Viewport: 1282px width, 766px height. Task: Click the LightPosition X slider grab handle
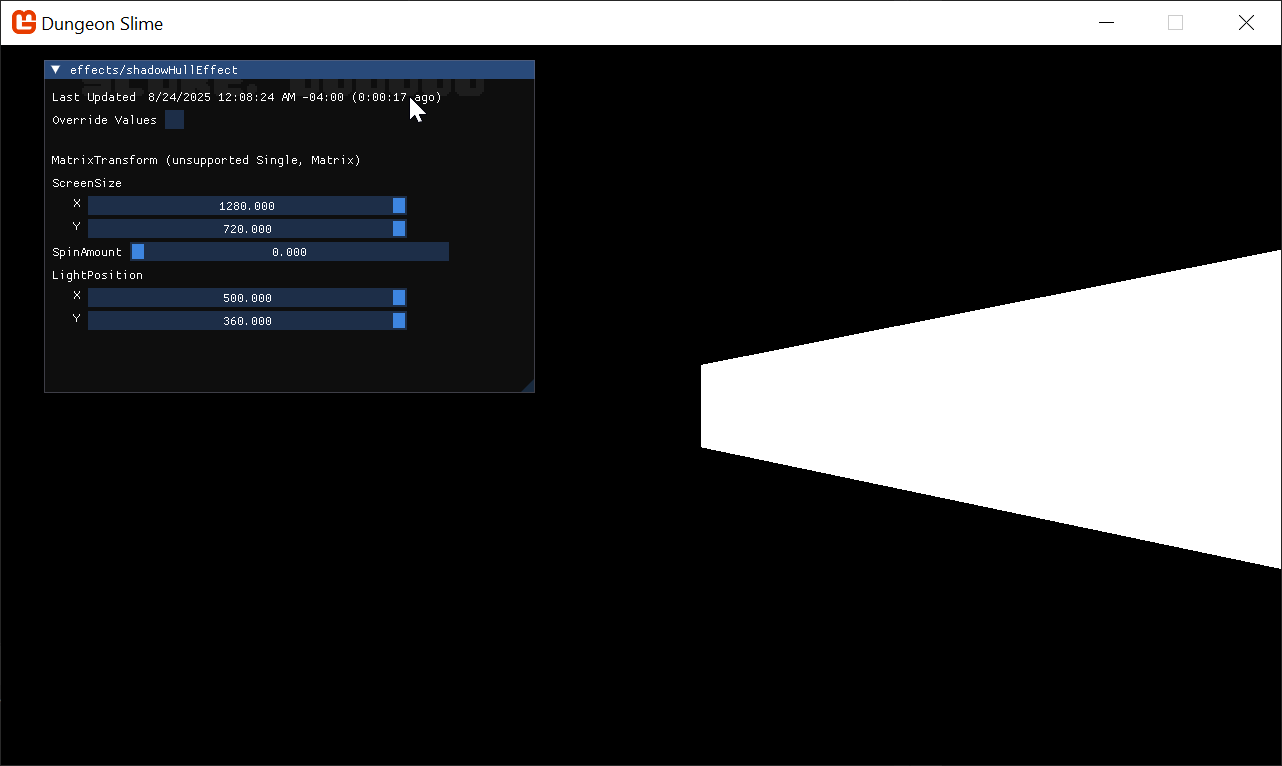[399, 298]
